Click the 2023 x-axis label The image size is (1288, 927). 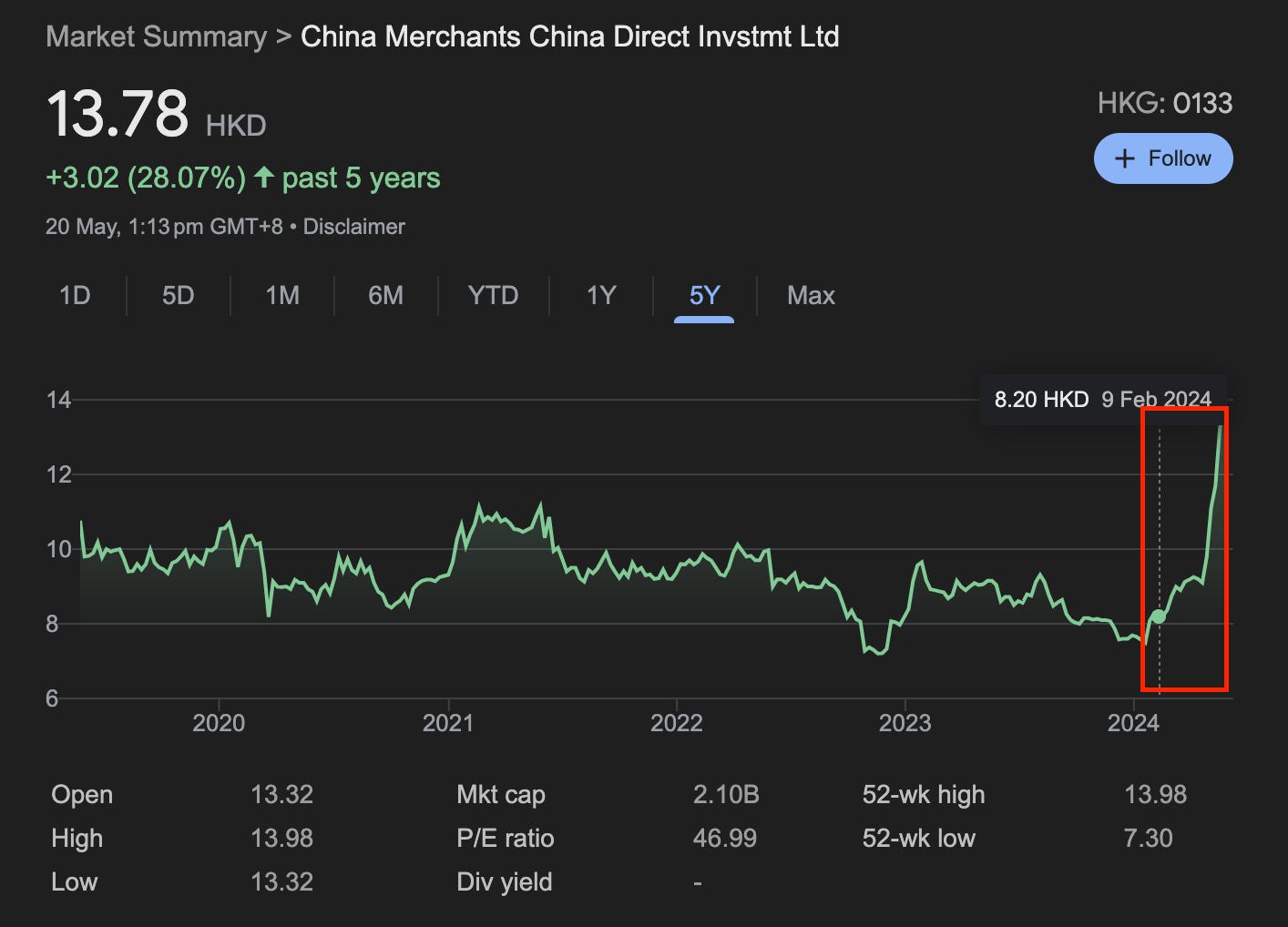[905, 723]
